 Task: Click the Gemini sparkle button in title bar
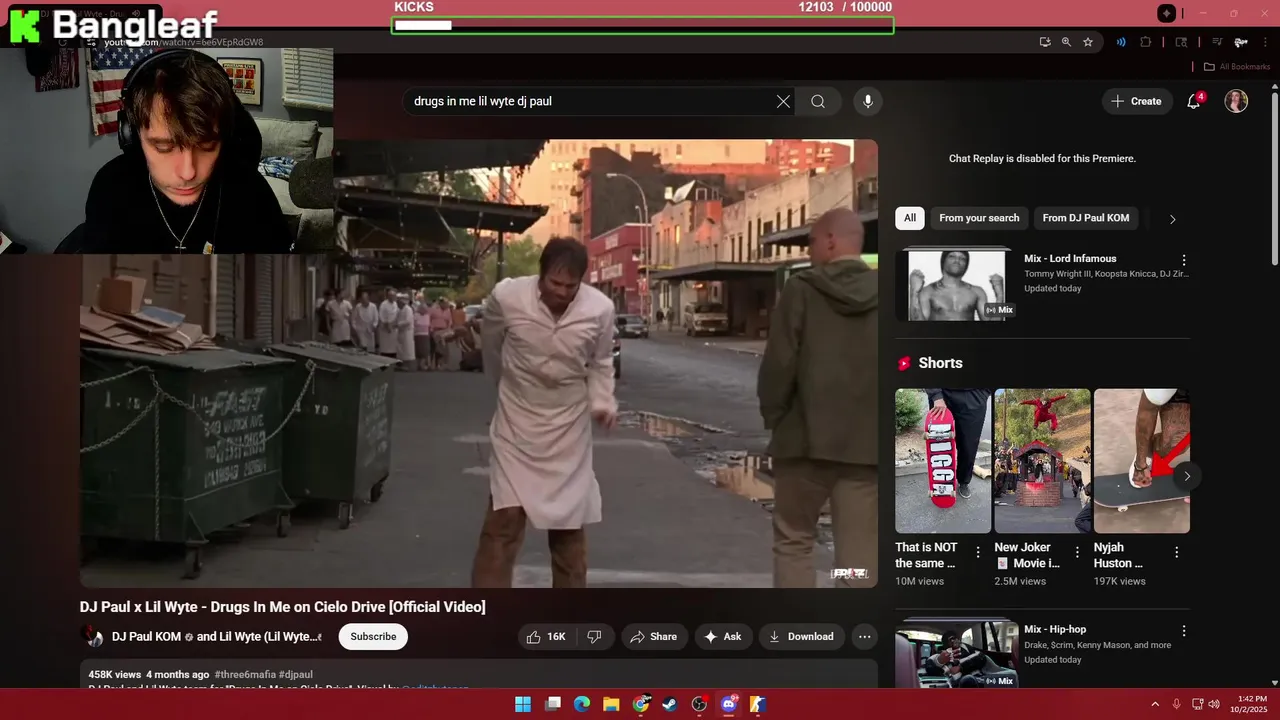(x=1166, y=13)
